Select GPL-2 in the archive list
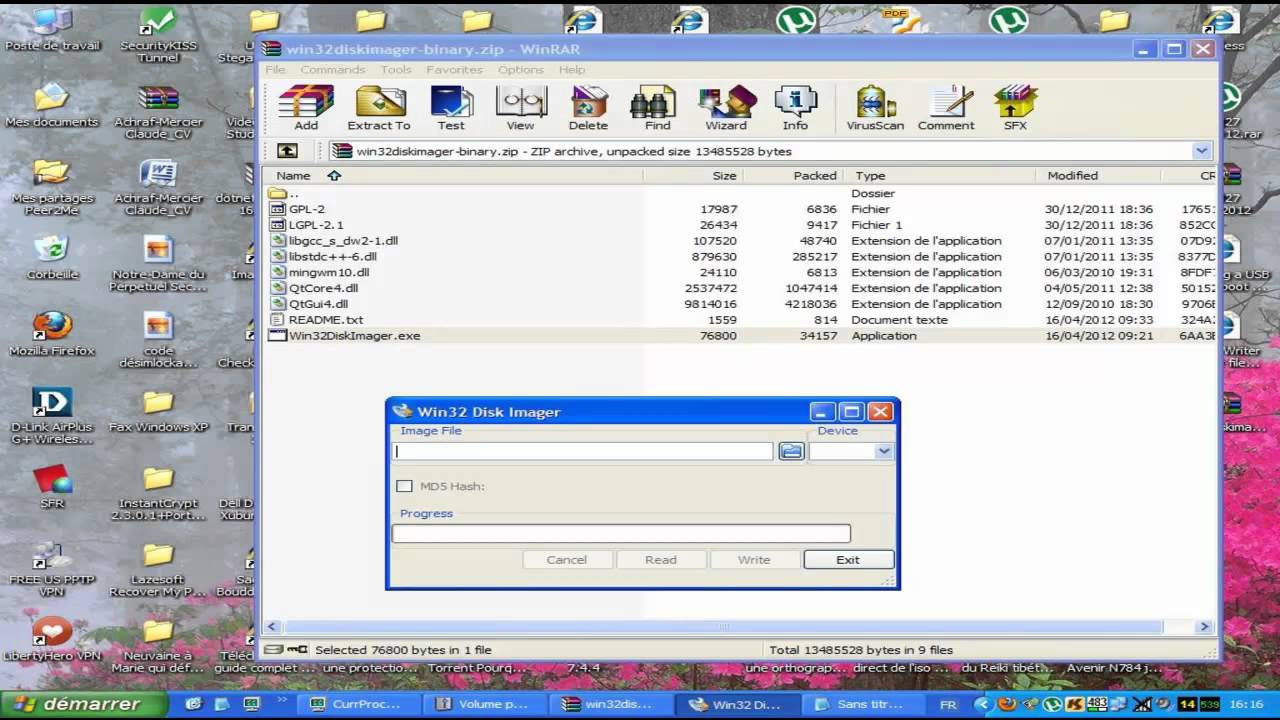The width and height of the screenshot is (1280, 720). click(x=740, y=209)
